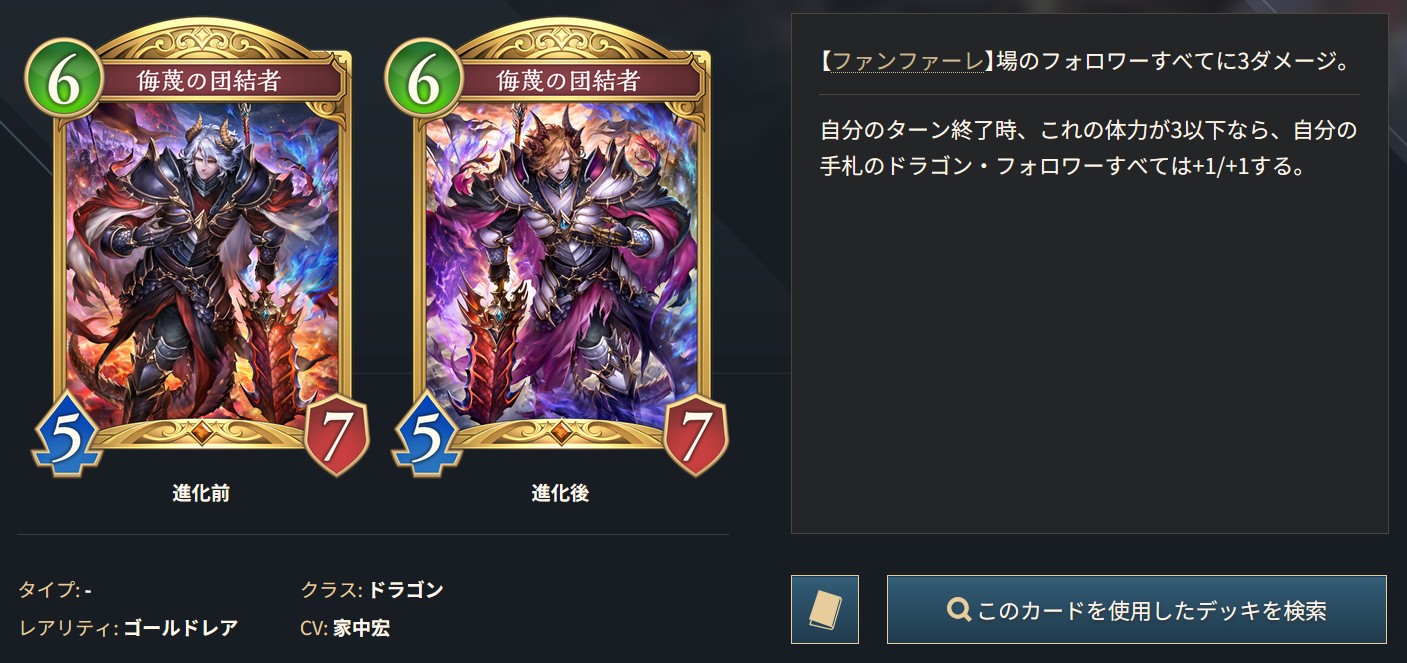The image size is (1407, 663).
Task: Click blue attack 5 icon on unevolved card
Action: point(64,436)
